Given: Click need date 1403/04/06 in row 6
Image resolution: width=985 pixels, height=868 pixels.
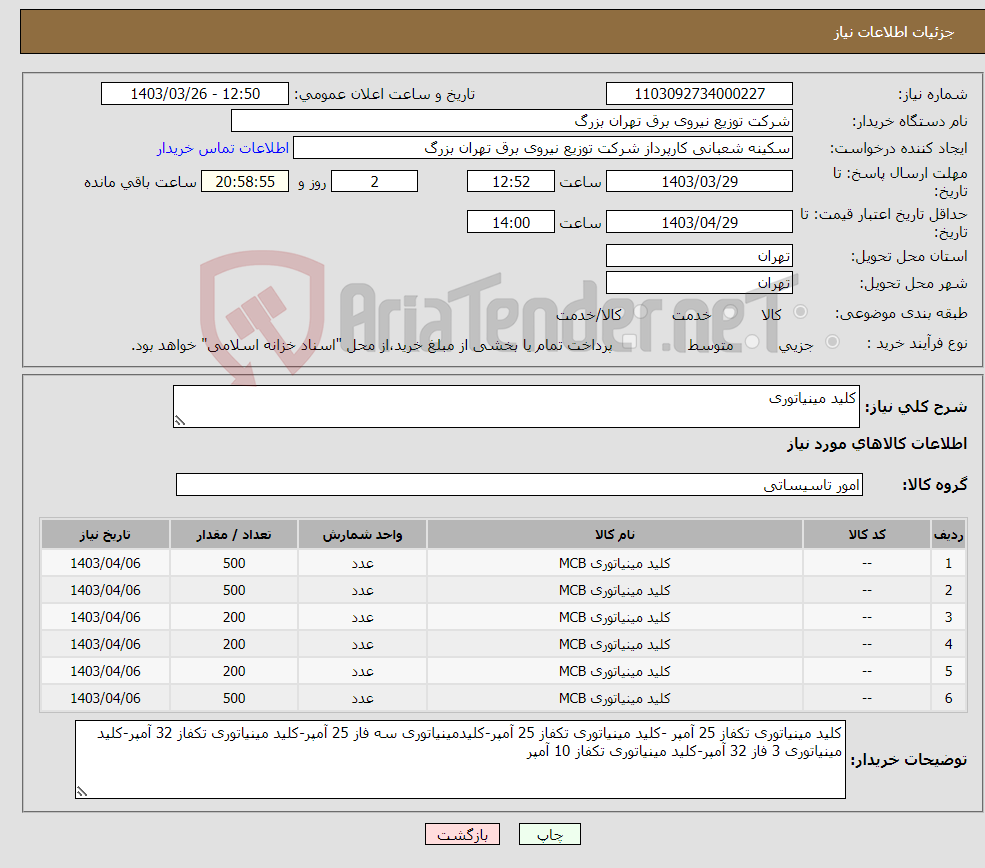Looking at the screenshot, I should tap(105, 698).
